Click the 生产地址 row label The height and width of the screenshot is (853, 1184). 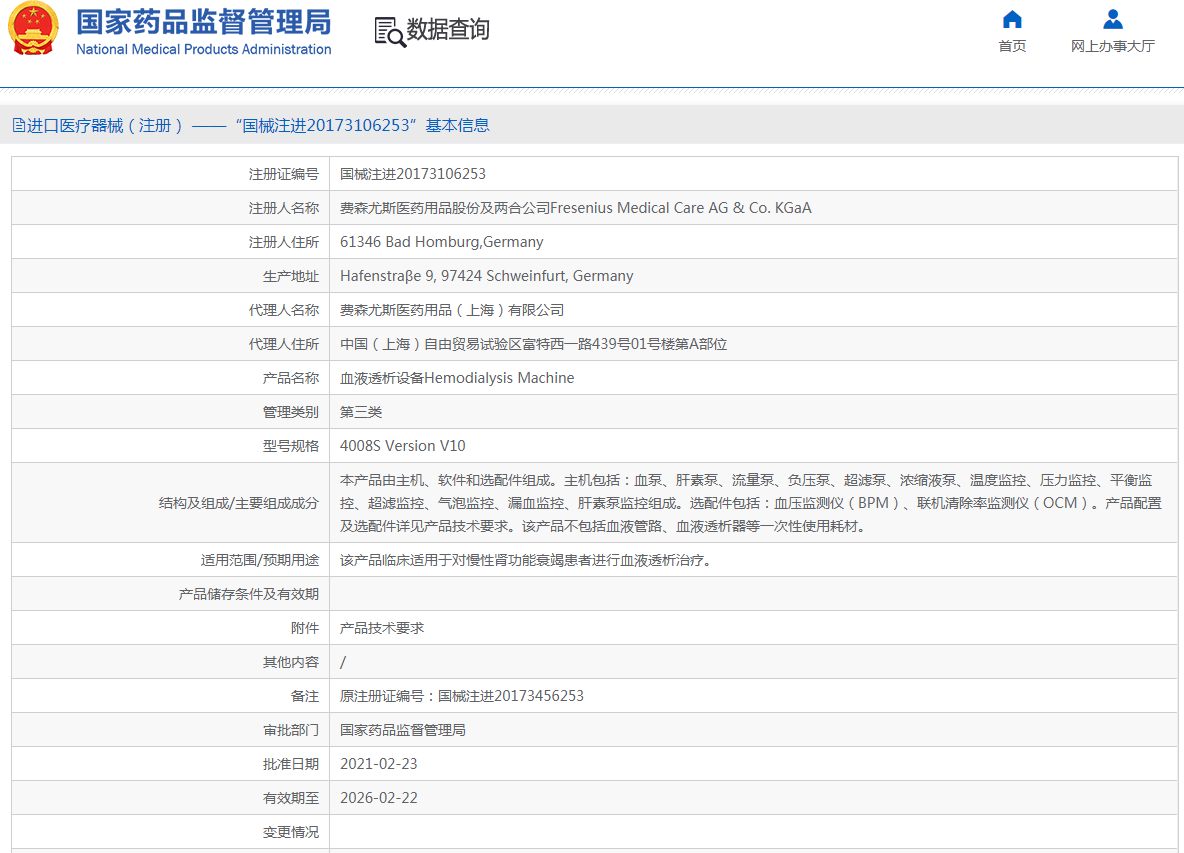click(x=291, y=276)
